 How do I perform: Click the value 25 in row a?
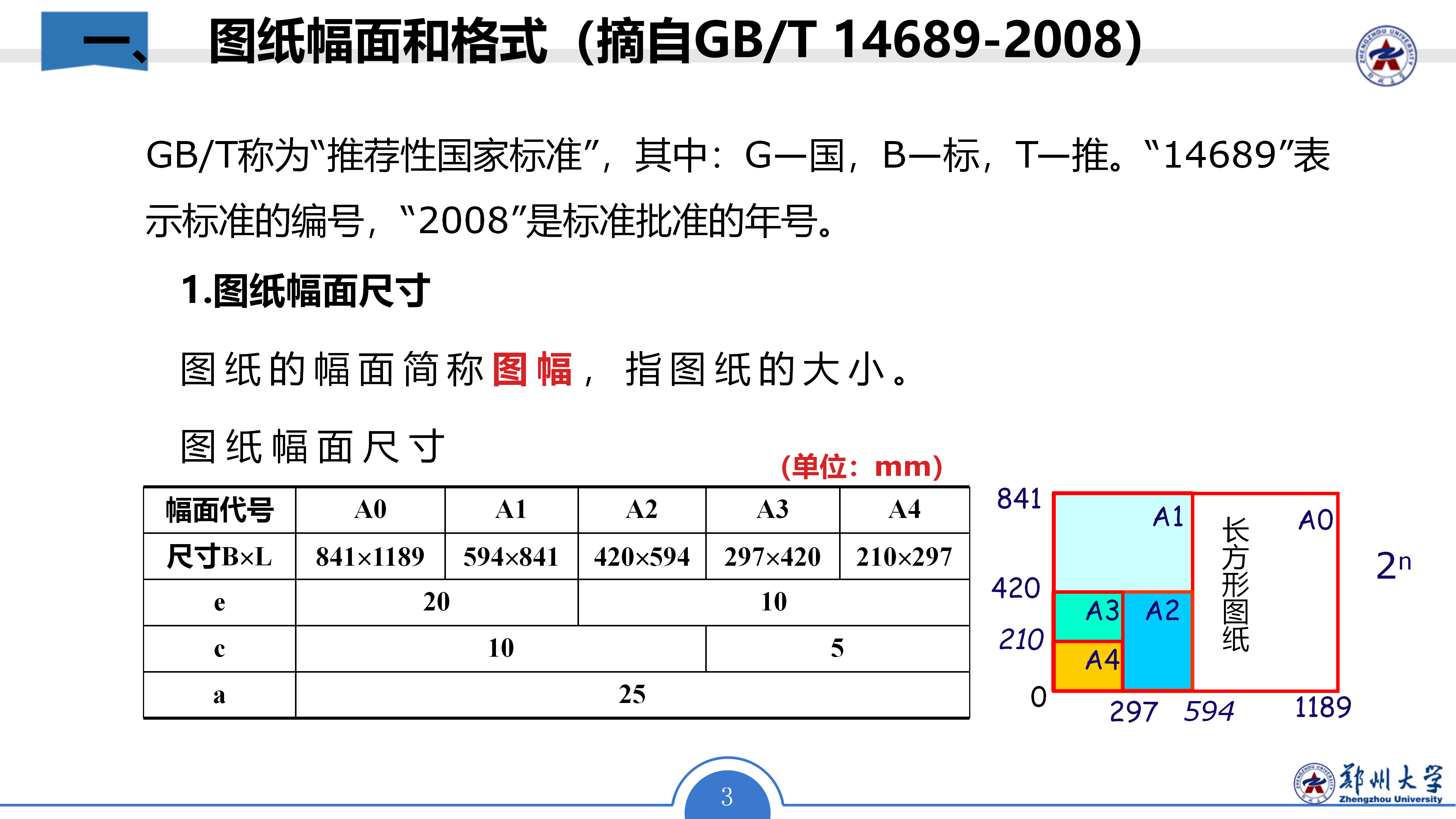tap(632, 694)
